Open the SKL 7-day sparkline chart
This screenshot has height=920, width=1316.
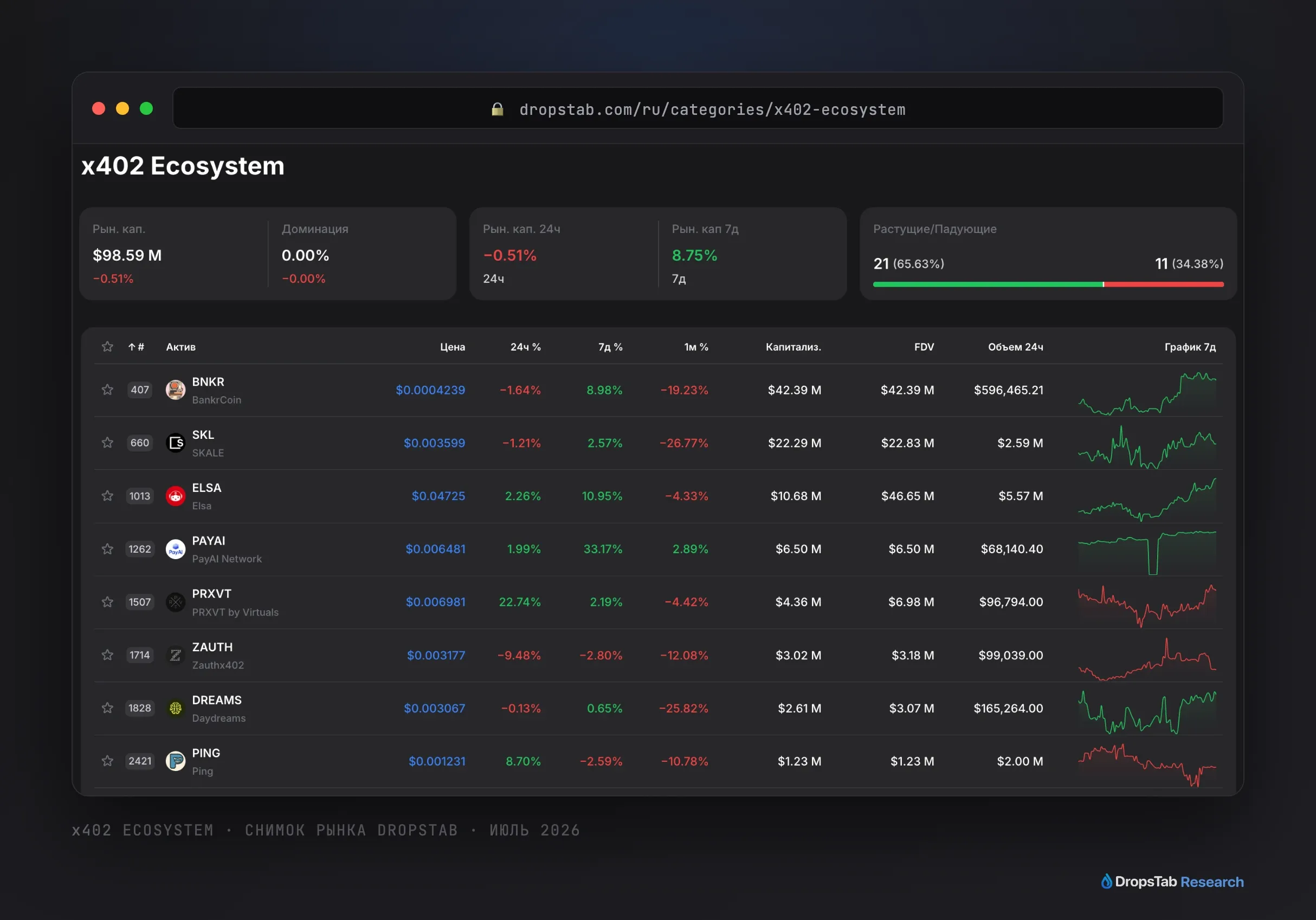click(x=1147, y=447)
